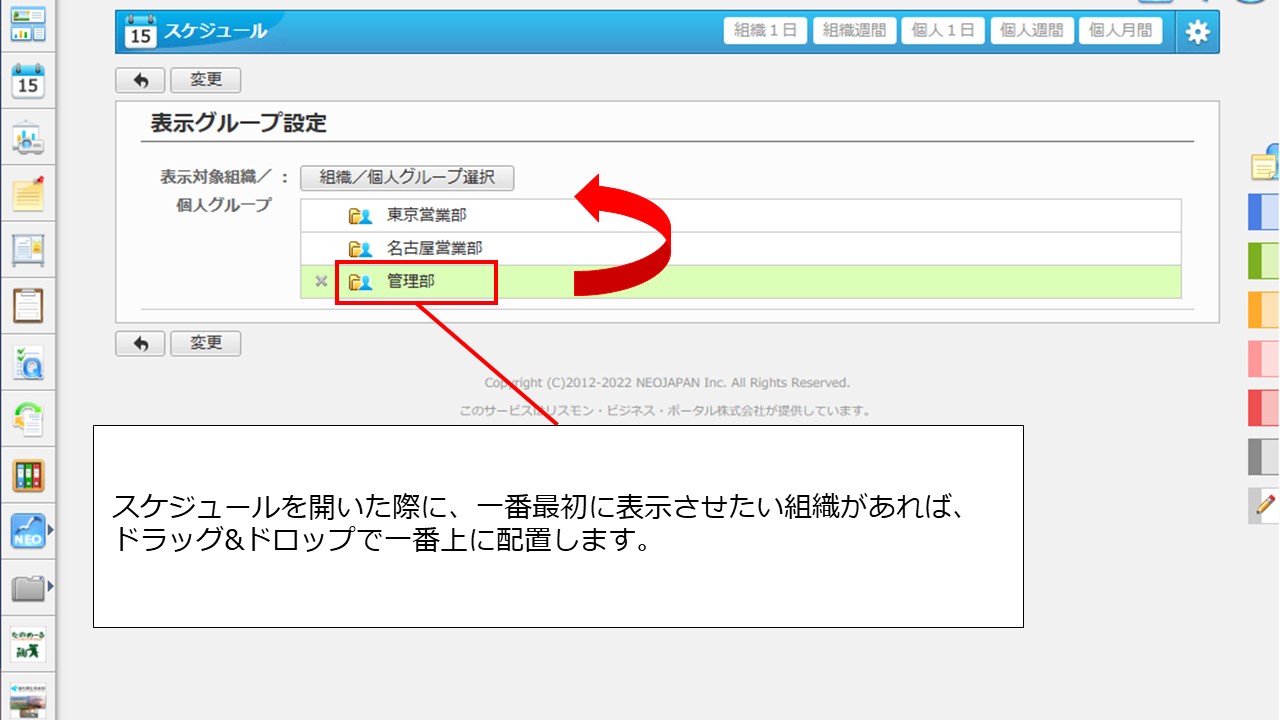Click the back arrow button below the group list
Image resolution: width=1280 pixels, height=720 pixels.
[141, 343]
